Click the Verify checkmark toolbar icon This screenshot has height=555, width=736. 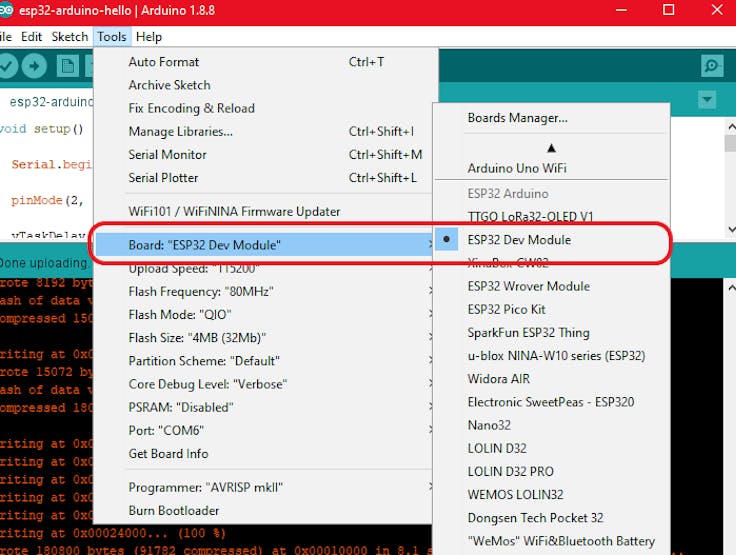pyautogui.click(x=7, y=66)
